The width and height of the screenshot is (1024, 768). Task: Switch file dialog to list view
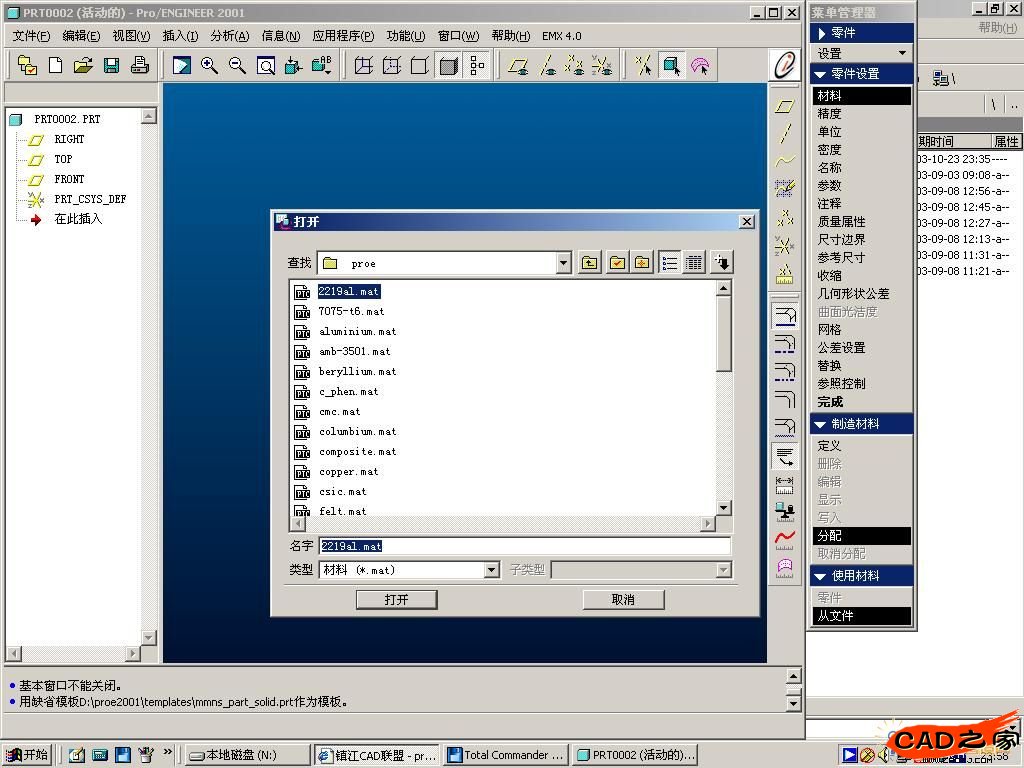point(669,263)
